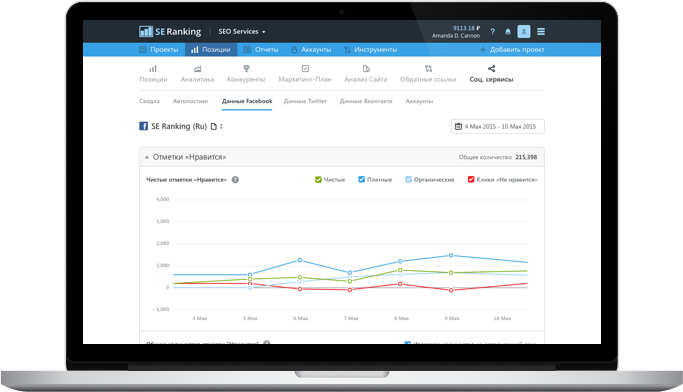
Task: Click the Добавить проект button
Action: click(x=512, y=50)
